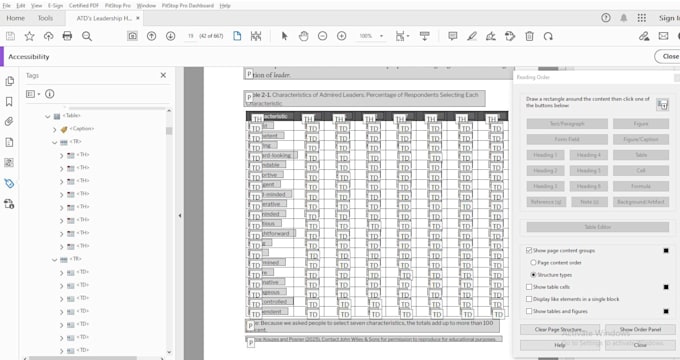Viewport: 680px width, 360px height.
Task: Click tables and figures color swatch
Action: pos(666,311)
